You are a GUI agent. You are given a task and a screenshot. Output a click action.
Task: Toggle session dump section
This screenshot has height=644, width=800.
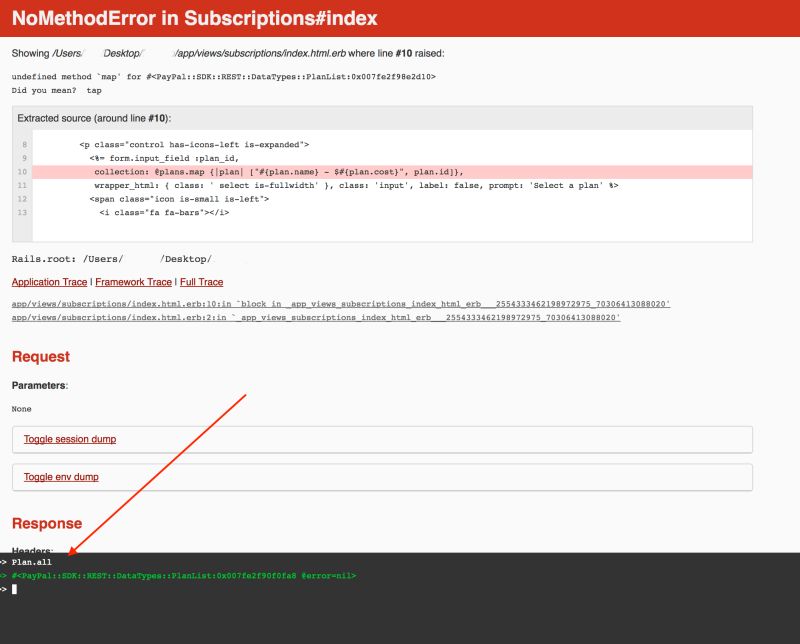coord(70,439)
